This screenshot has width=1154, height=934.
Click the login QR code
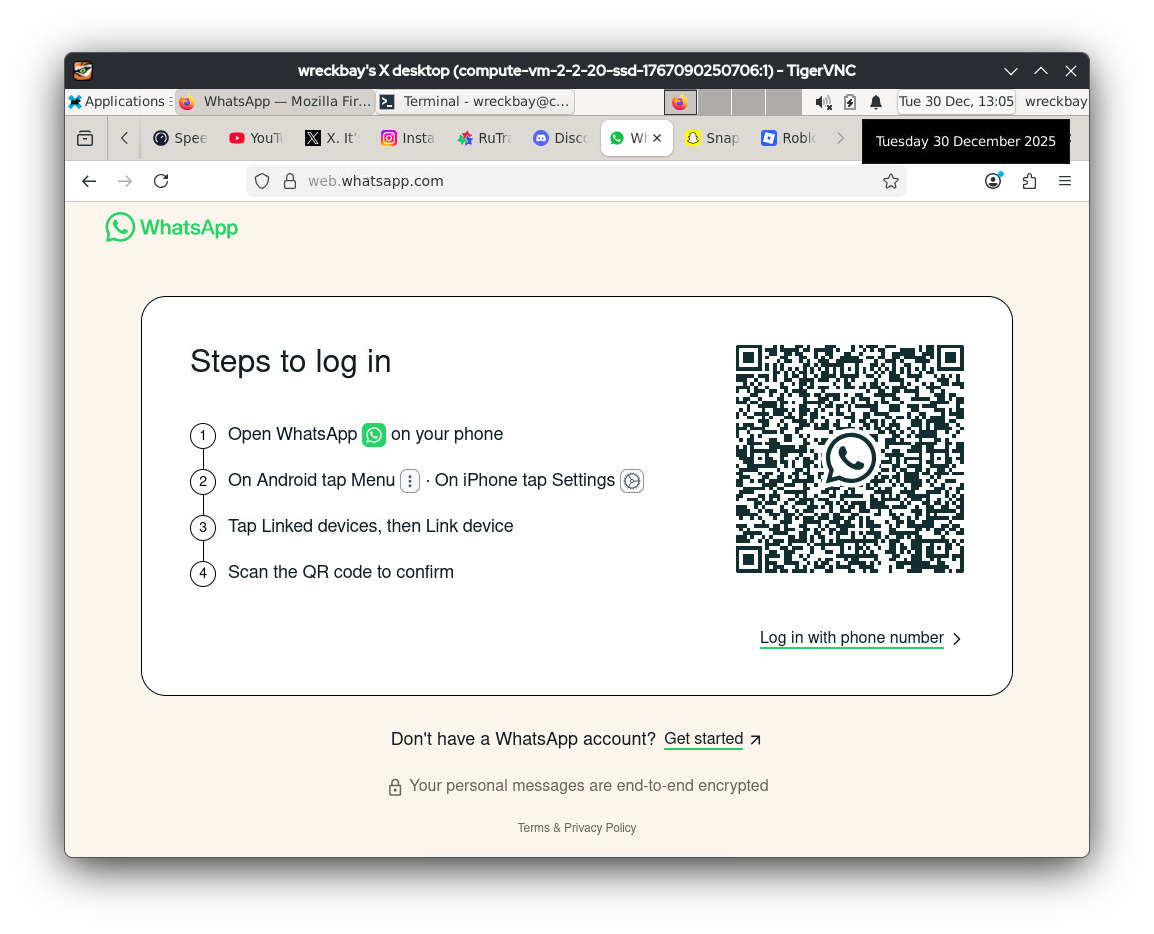850,459
